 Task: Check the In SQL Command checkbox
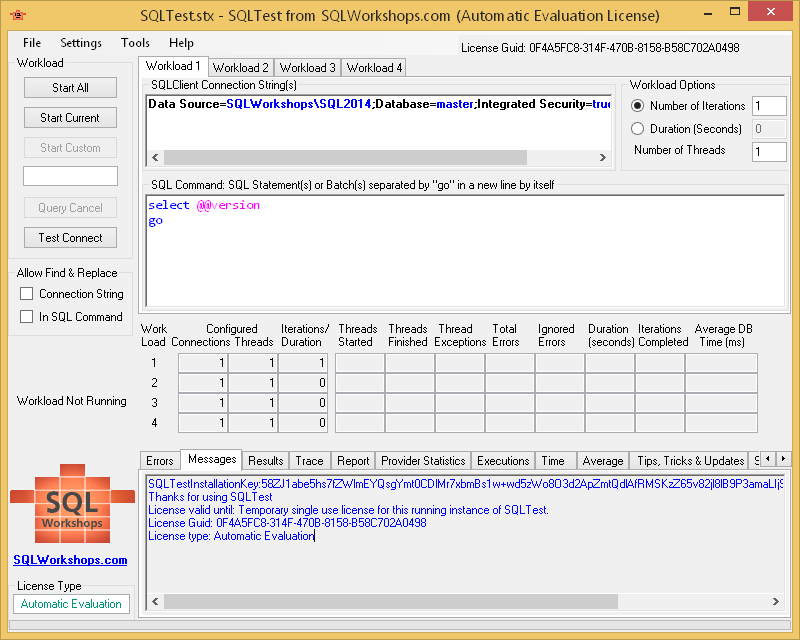(27, 317)
